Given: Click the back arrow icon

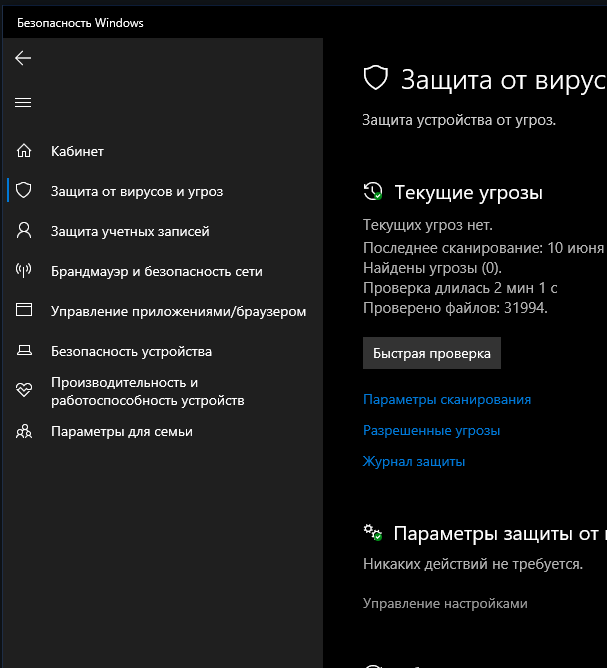Looking at the screenshot, I should [x=24, y=58].
